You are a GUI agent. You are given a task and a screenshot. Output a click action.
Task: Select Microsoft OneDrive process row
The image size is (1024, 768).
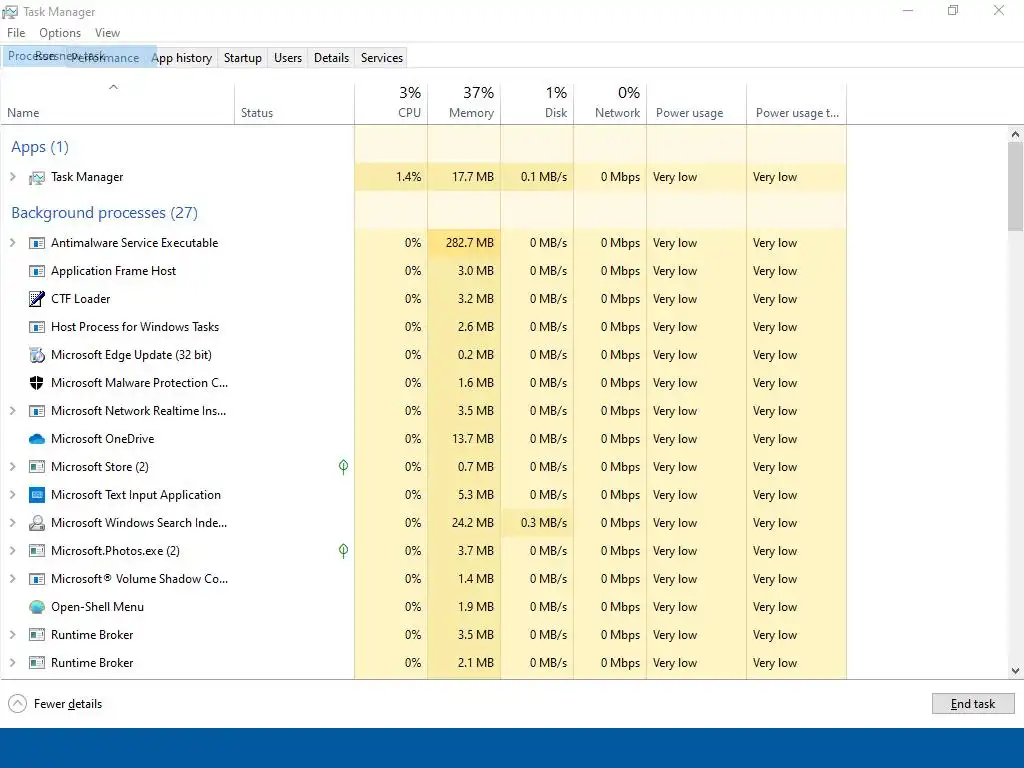click(423, 439)
